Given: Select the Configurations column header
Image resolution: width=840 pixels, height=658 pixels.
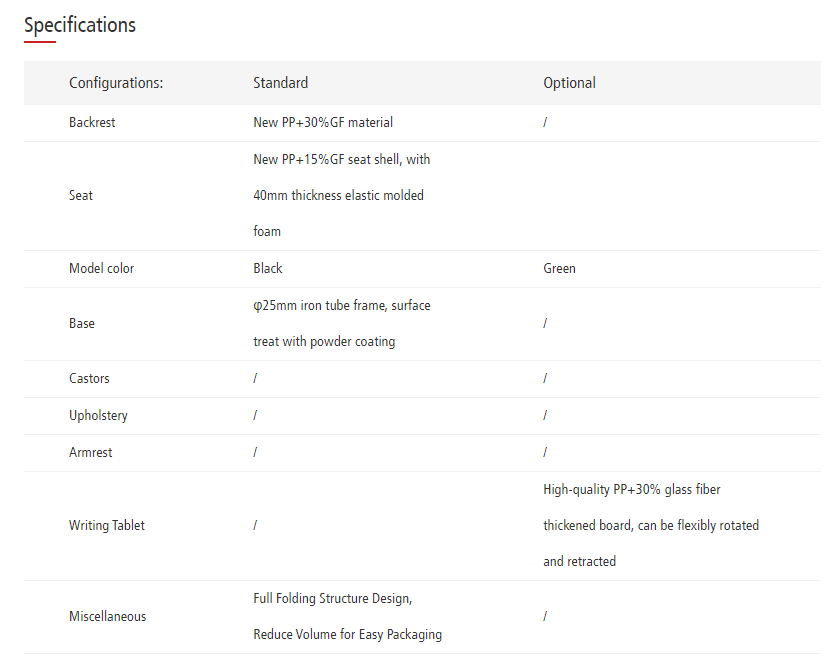Looking at the screenshot, I should (116, 83).
